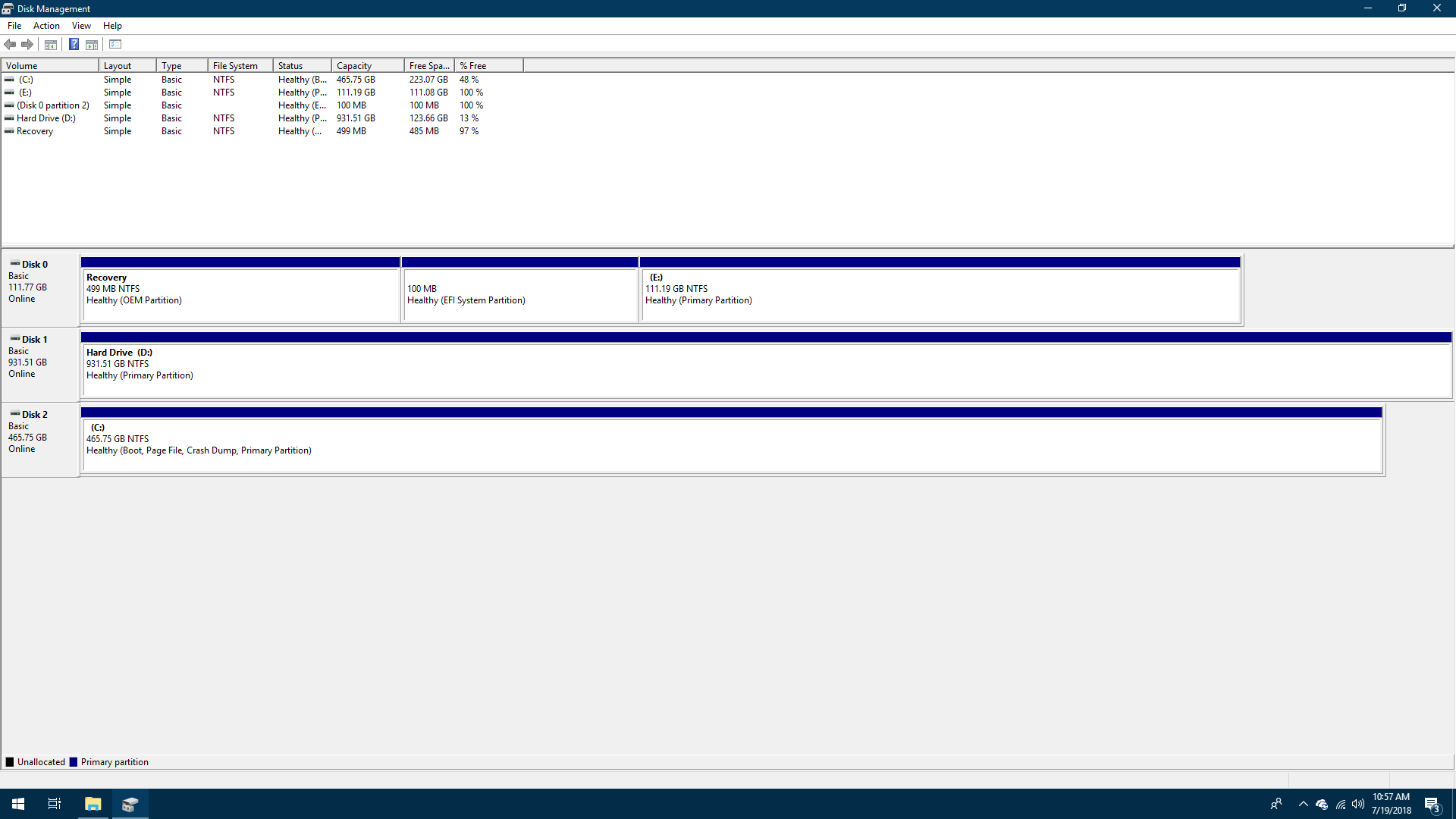Open the Action menu
Viewport: 1456px width, 819px height.
(46, 25)
